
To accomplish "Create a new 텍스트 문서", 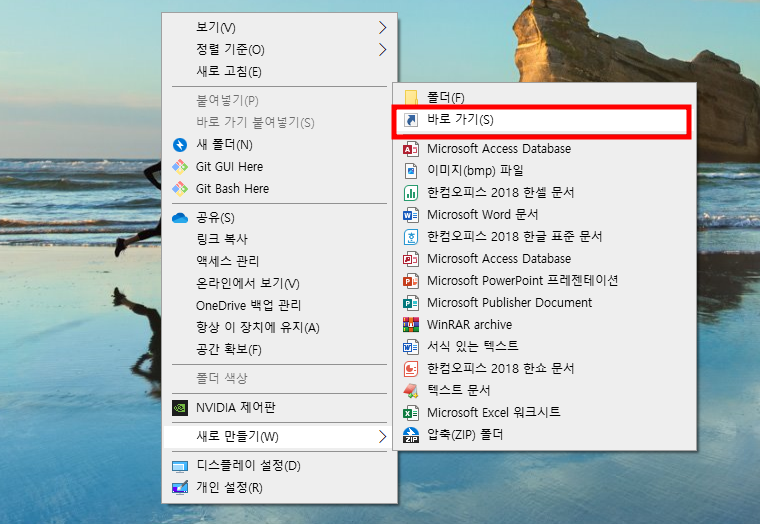I will pyautogui.click(x=544, y=390).
